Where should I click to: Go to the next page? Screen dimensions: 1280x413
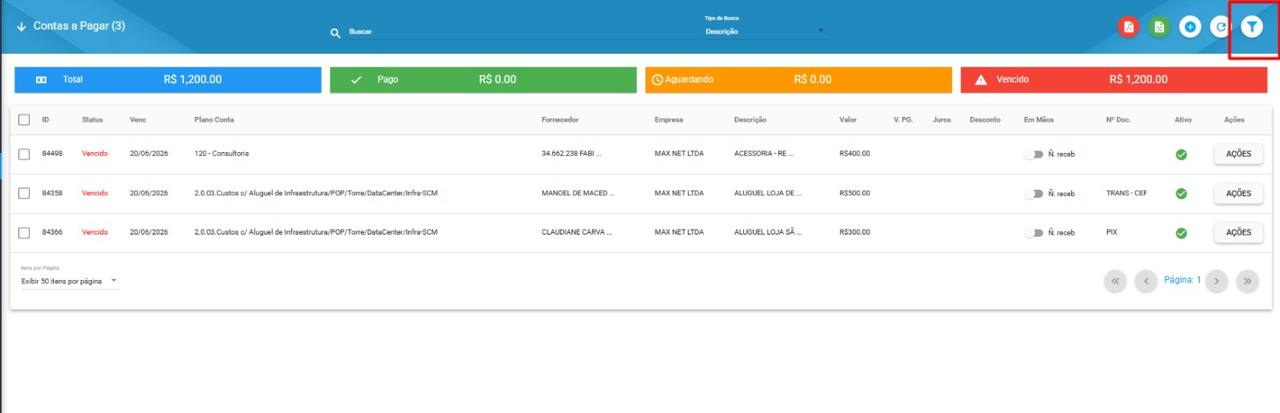click(1216, 281)
